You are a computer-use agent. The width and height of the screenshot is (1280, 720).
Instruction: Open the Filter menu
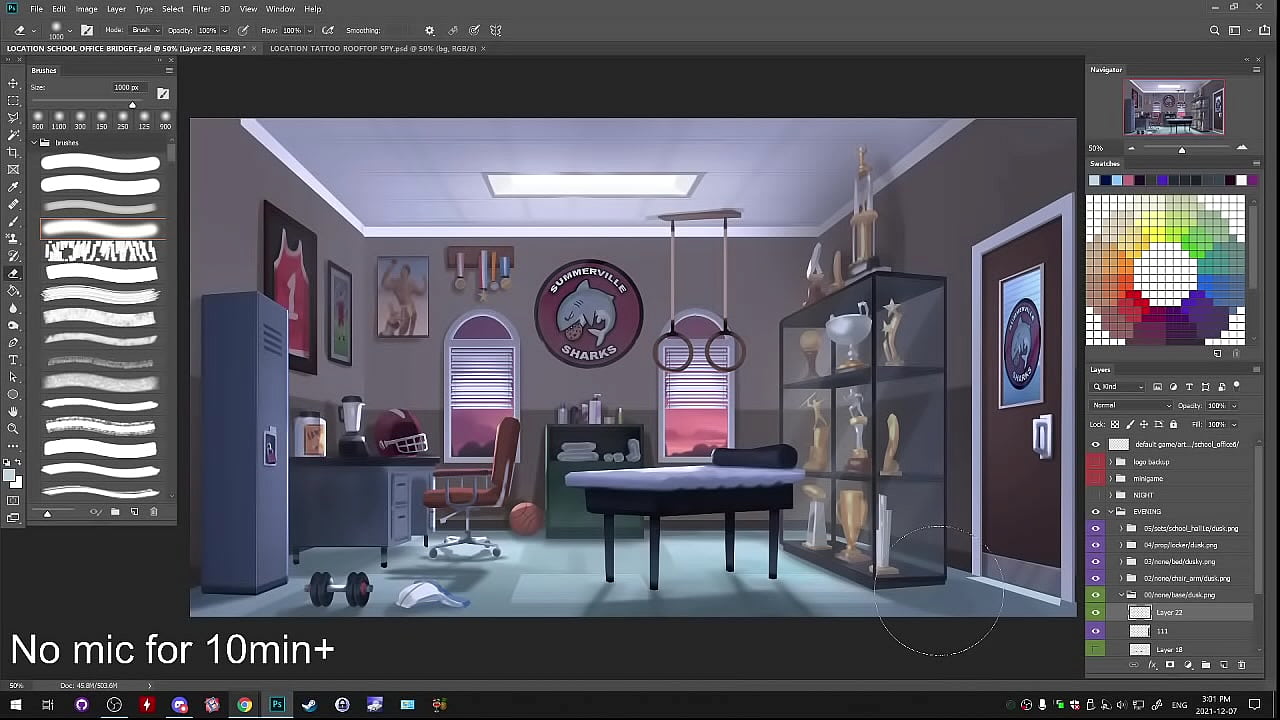[x=201, y=9]
